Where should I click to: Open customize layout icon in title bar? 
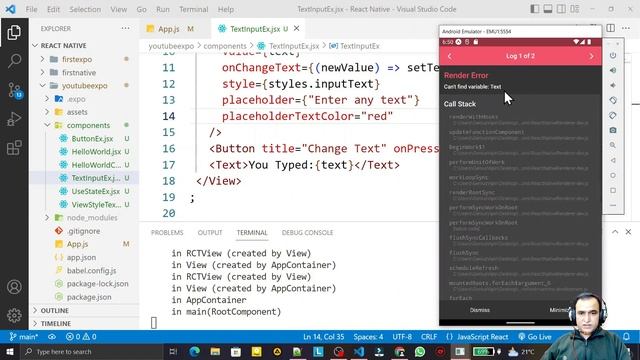click(x=575, y=9)
